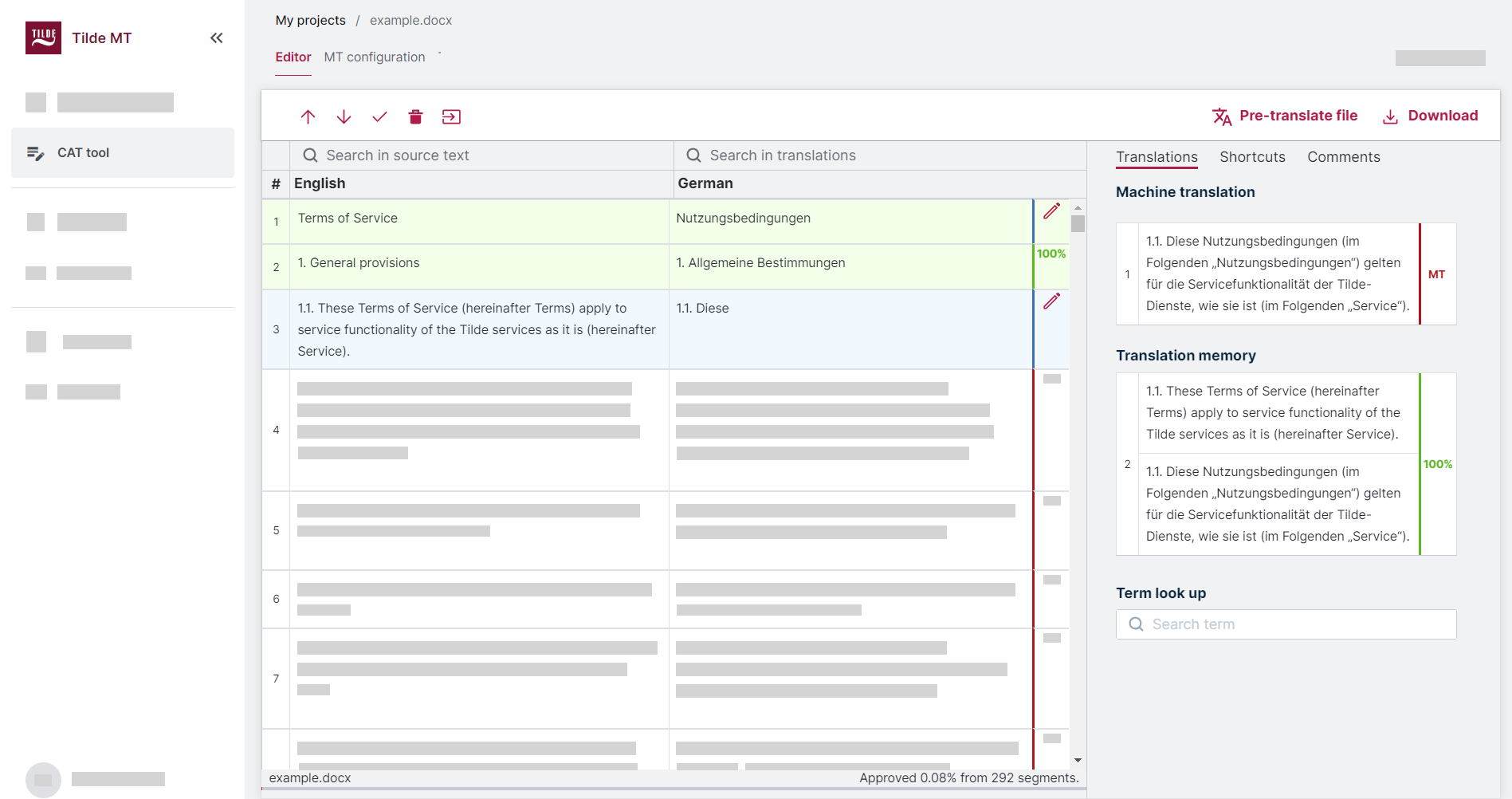This screenshot has width=1512, height=799.
Task: Click the CAT tool edit icon
Action: click(x=35, y=153)
